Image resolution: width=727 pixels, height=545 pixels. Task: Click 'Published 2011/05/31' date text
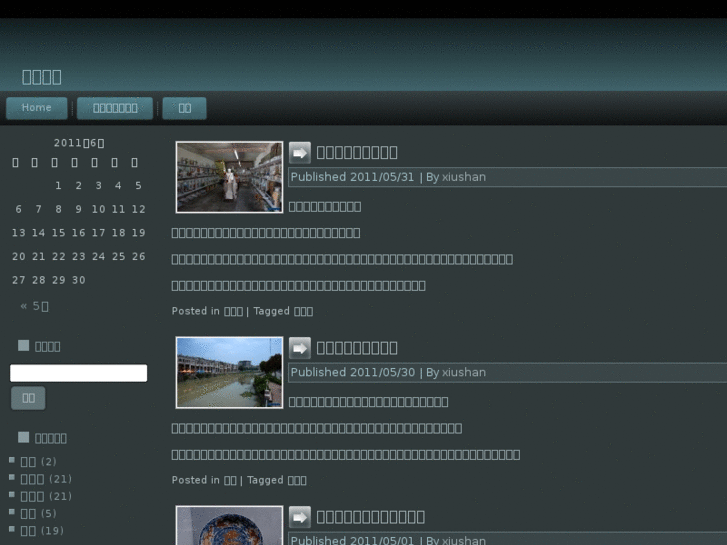click(352, 177)
